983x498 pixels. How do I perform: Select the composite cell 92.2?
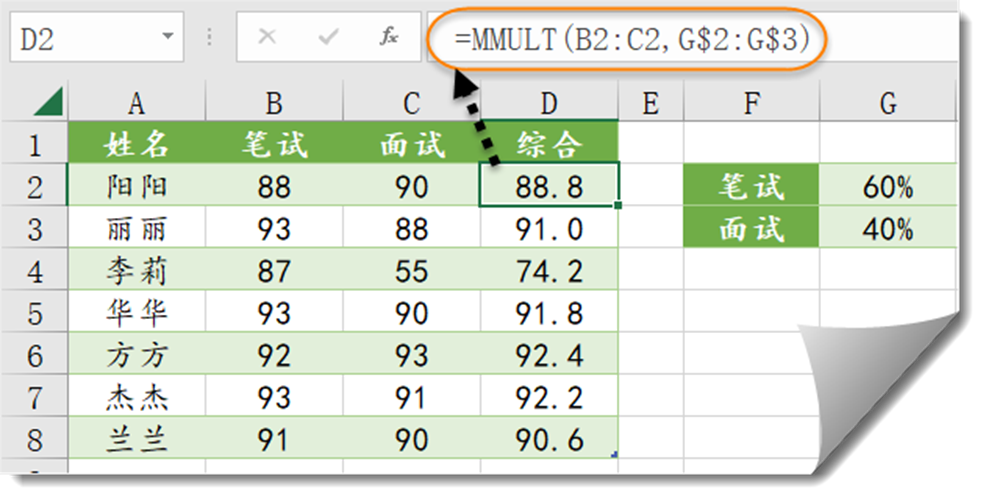[x=549, y=396]
